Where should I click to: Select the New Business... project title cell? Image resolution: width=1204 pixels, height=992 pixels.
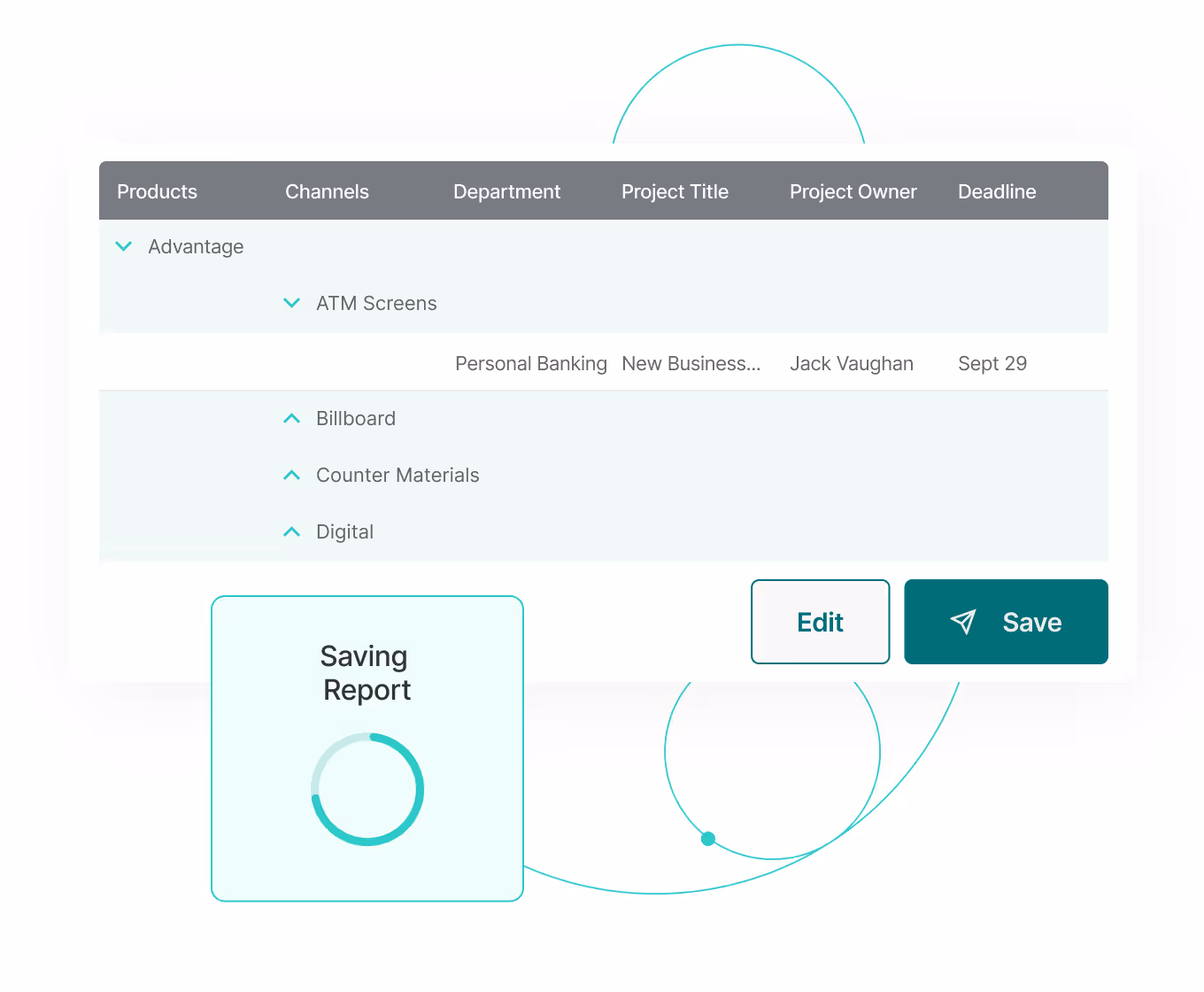(691, 363)
